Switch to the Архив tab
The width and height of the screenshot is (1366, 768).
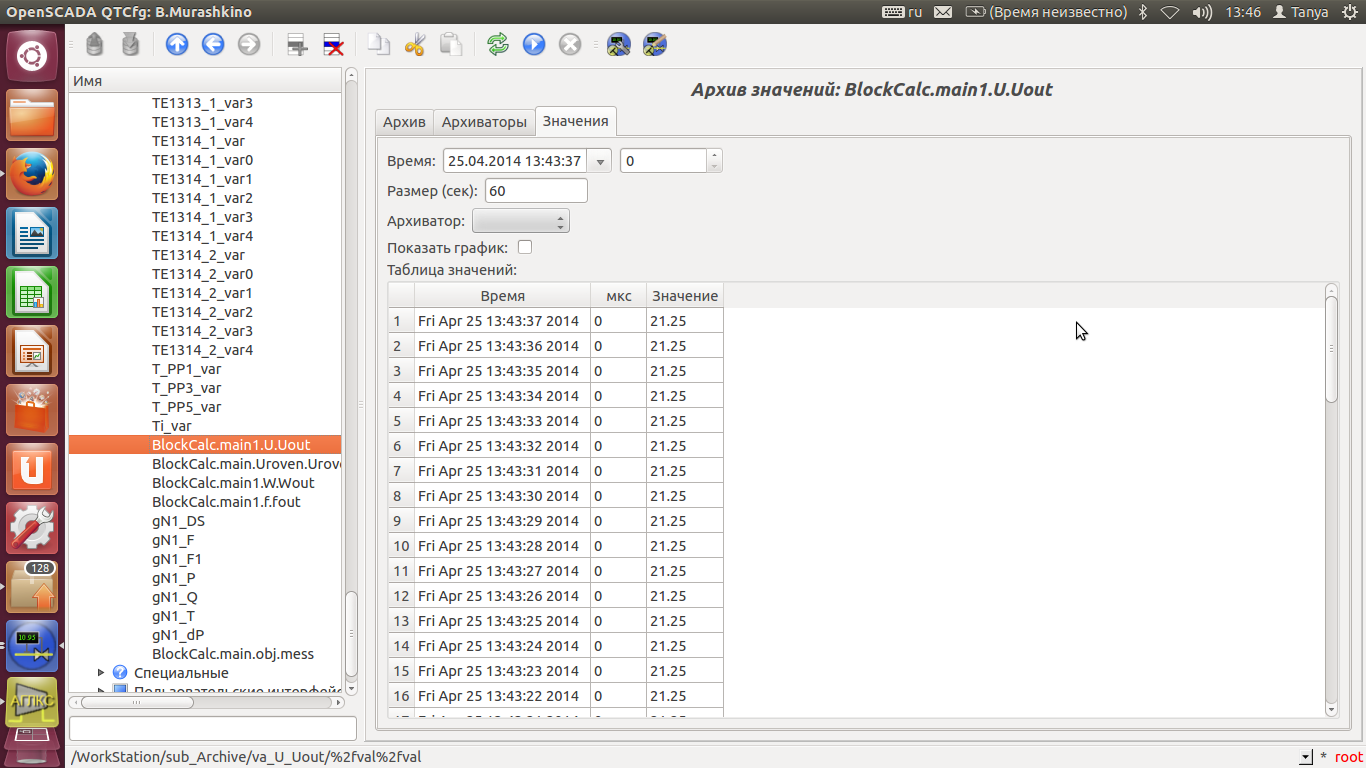coord(404,122)
